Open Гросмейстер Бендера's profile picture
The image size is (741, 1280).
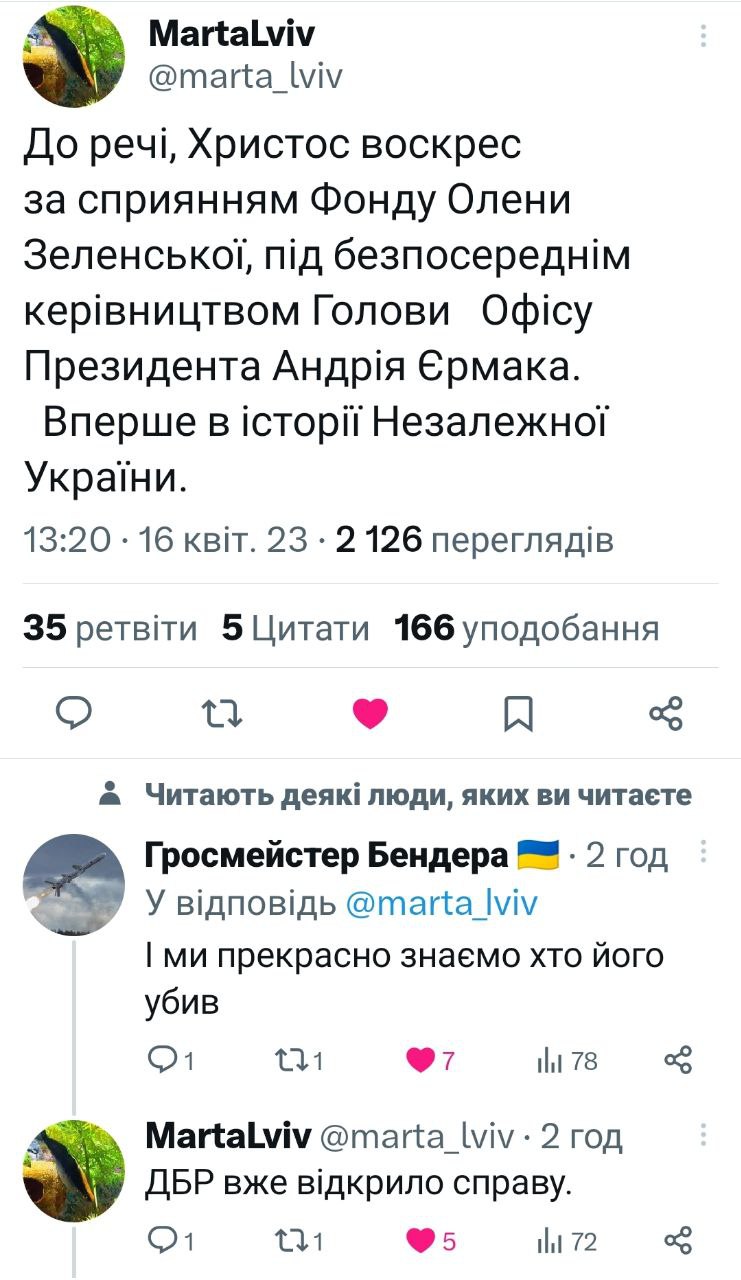74,885
